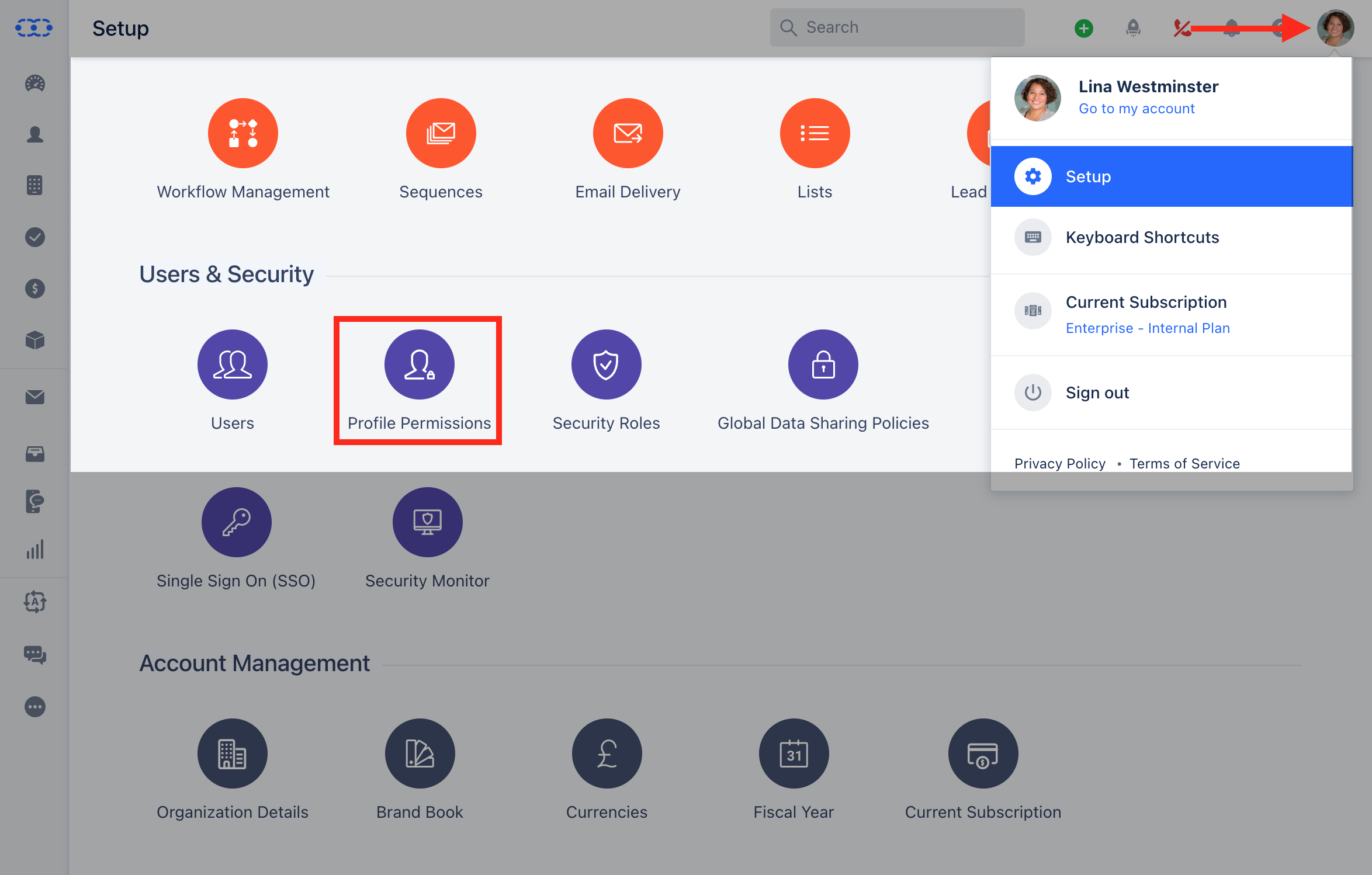
Task: Open email envelope icon in sidebar
Action: pyautogui.click(x=35, y=397)
